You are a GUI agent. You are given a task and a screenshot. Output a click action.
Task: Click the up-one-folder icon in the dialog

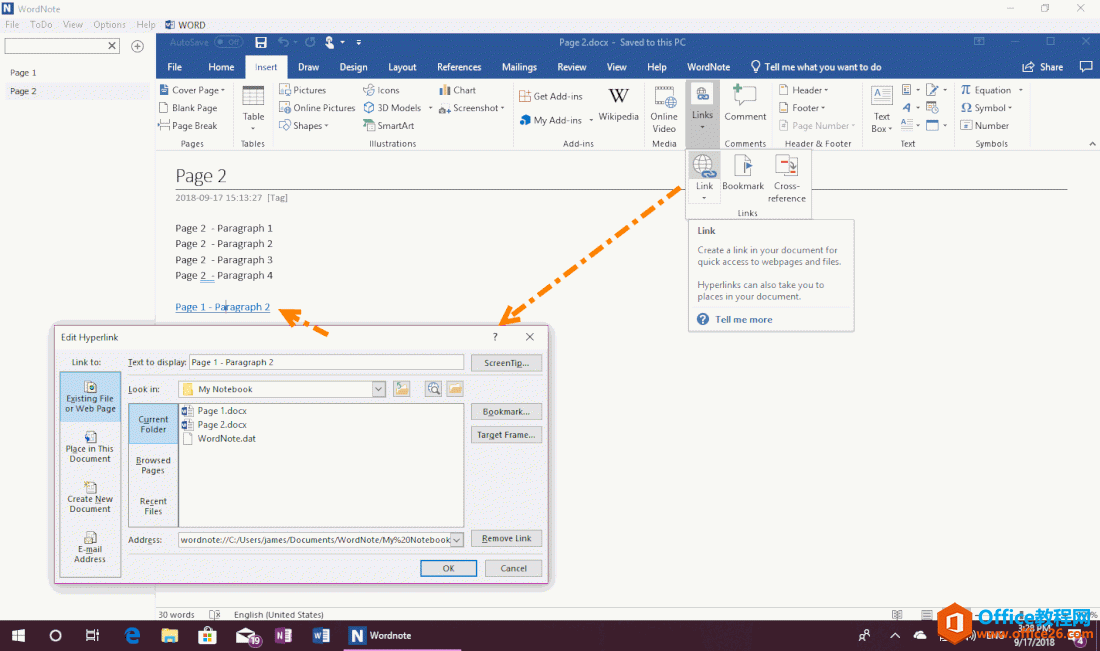point(402,389)
